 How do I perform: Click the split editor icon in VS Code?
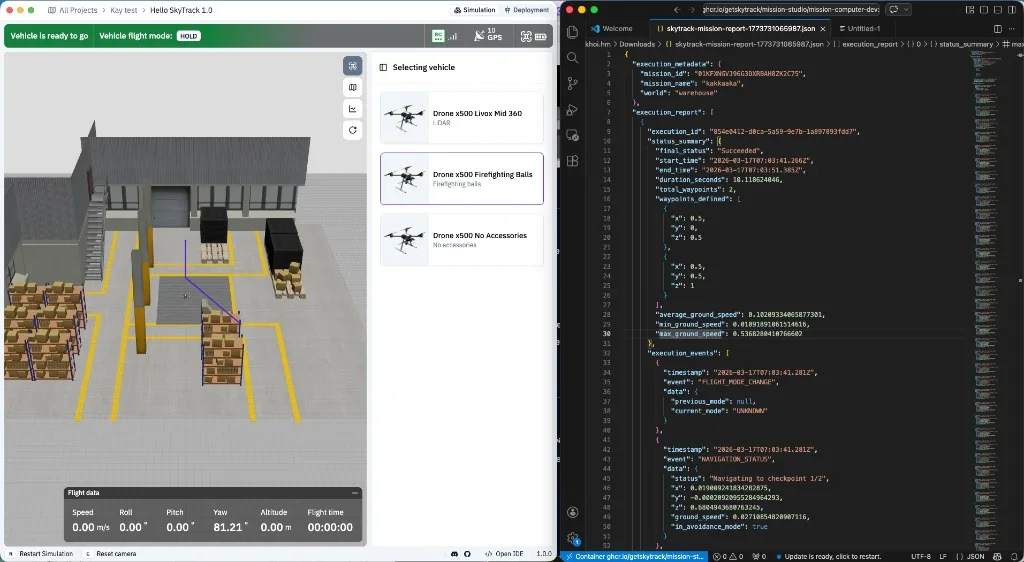[x=997, y=29]
